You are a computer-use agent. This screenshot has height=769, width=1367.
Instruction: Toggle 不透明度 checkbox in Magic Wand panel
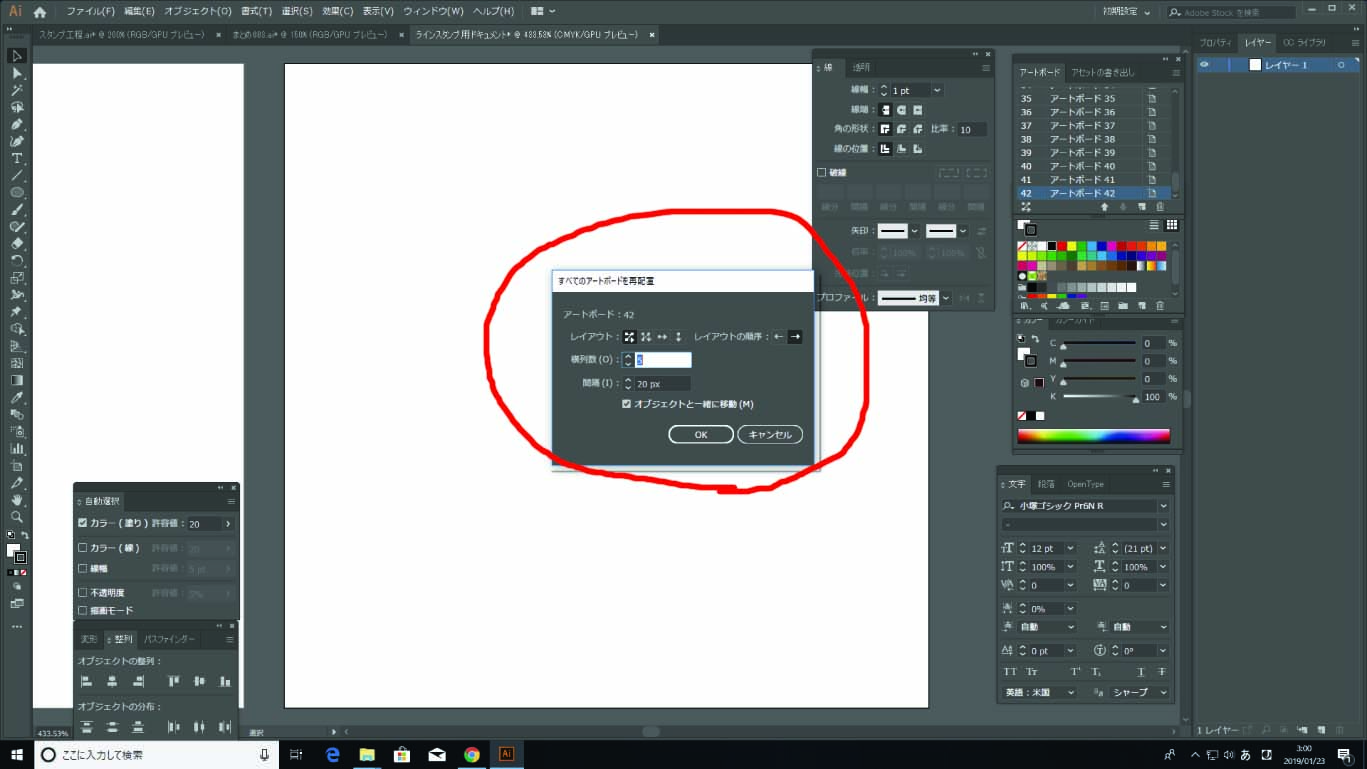coord(83,592)
